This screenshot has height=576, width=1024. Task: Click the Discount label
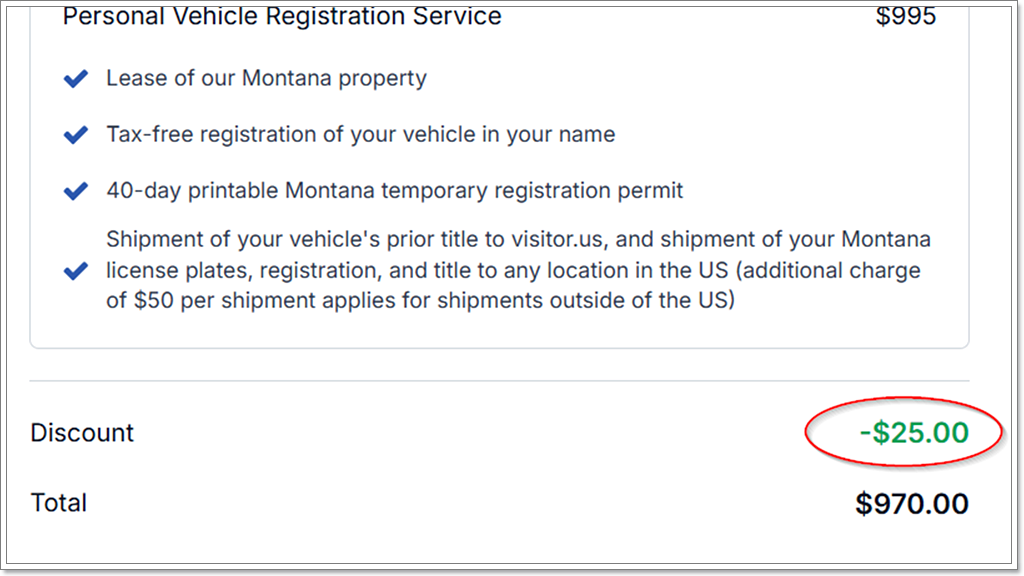(x=82, y=432)
